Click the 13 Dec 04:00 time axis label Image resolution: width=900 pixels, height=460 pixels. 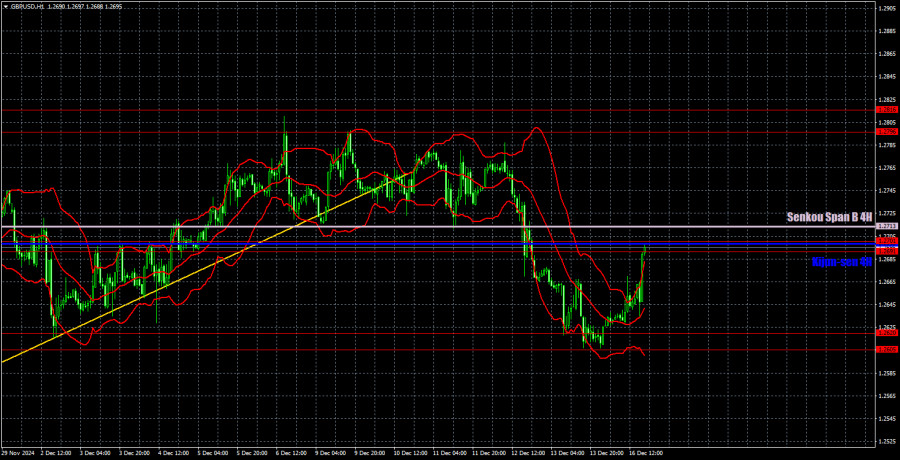(x=567, y=454)
